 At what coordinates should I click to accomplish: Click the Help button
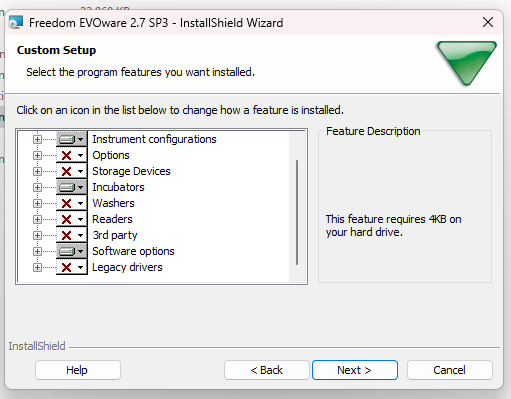coord(78,370)
